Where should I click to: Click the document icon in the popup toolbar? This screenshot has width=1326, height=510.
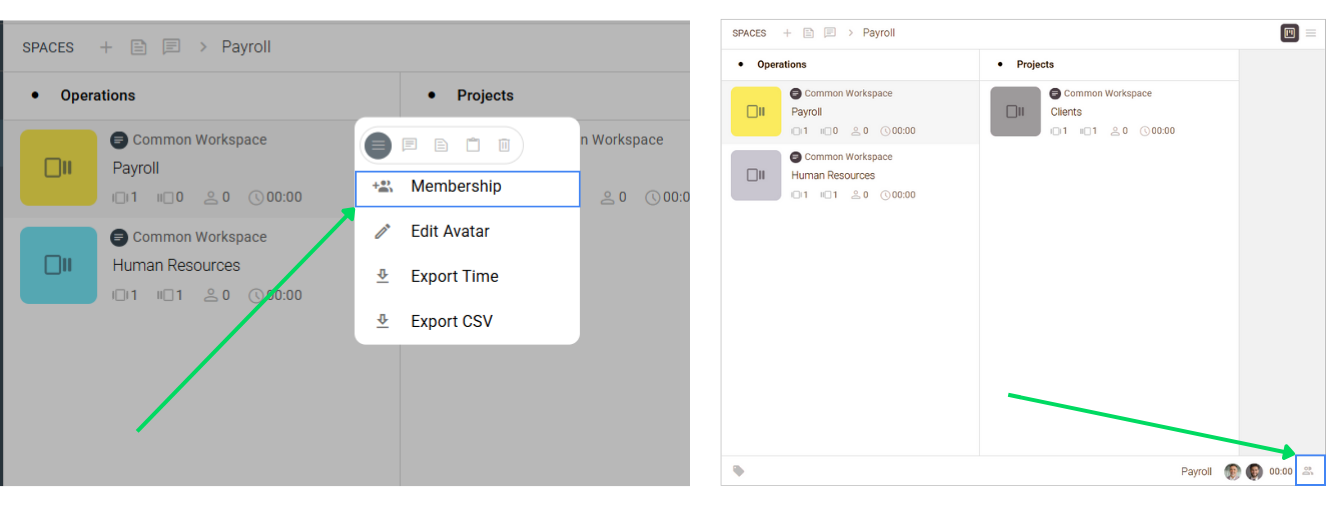click(x=441, y=145)
